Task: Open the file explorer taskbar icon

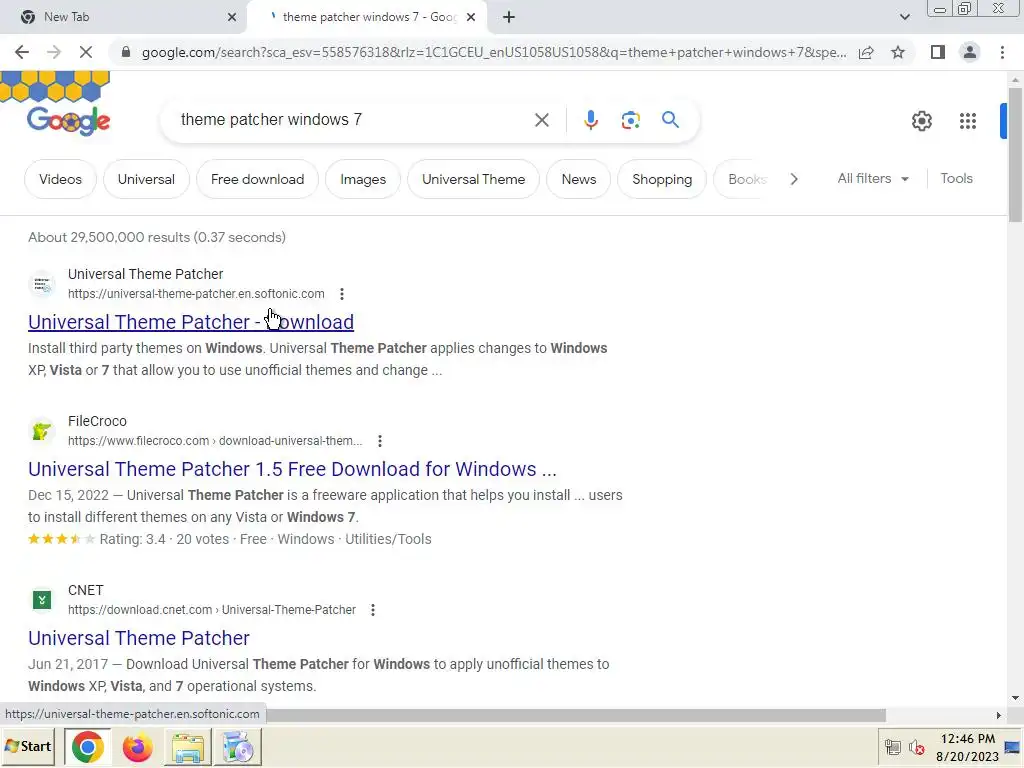Action: pos(187,747)
